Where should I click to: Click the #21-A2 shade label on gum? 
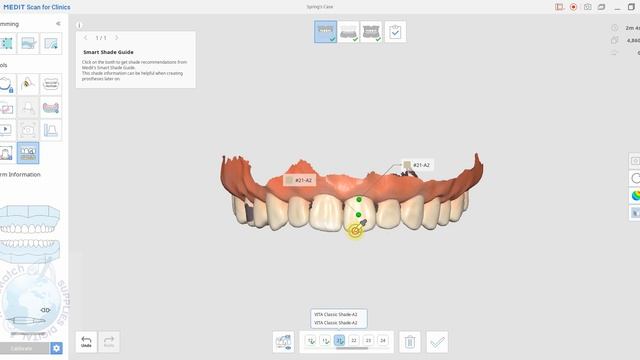point(299,180)
